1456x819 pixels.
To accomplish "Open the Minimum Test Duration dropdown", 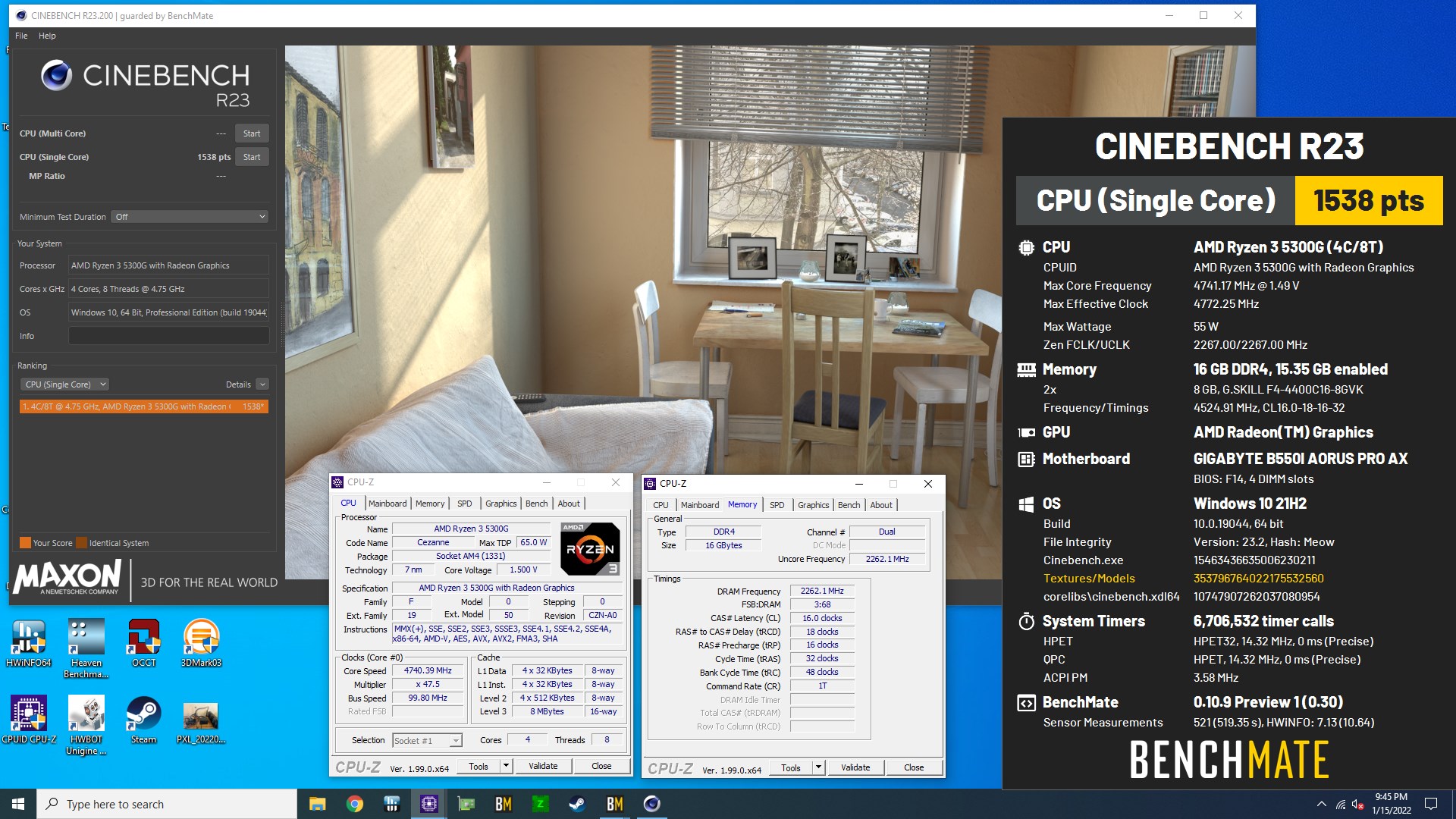I will 190,217.
